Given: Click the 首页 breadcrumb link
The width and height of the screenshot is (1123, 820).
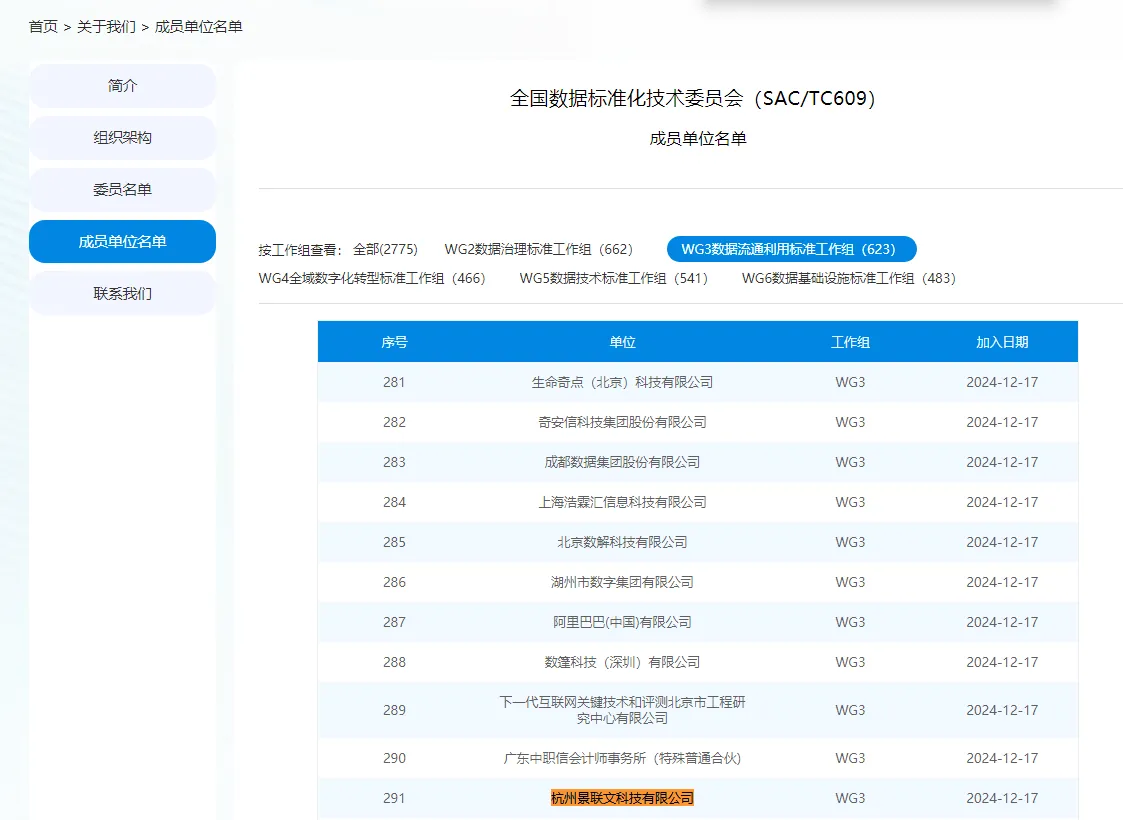Looking at the screenshot, I should pyautogui.click(x=43, y=27).
